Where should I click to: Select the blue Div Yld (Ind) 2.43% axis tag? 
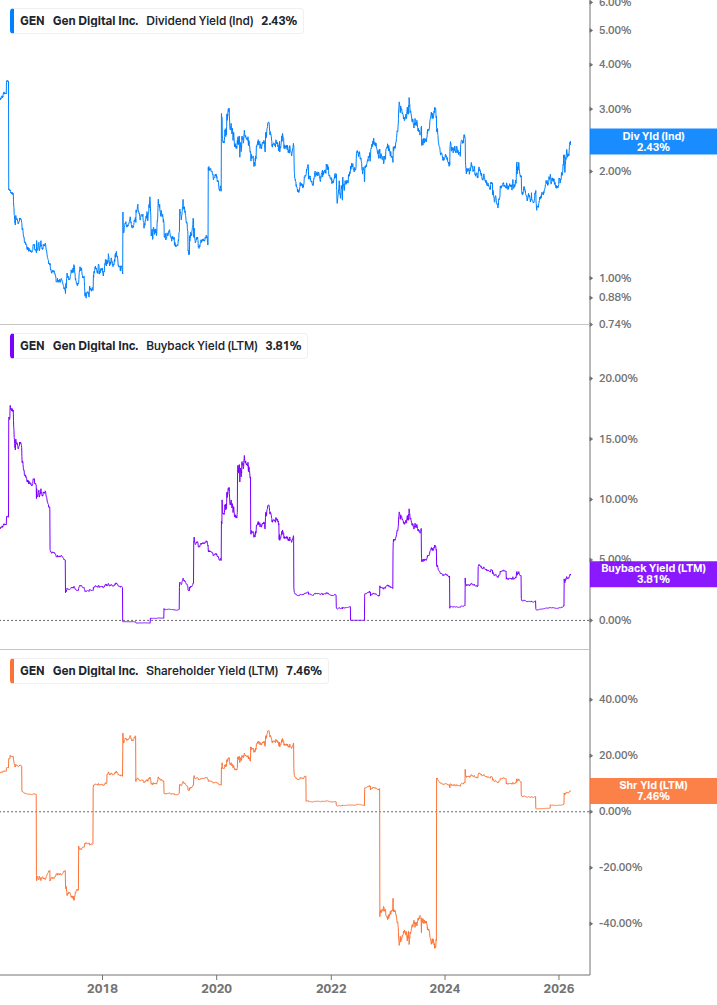(x=653, y=142)
